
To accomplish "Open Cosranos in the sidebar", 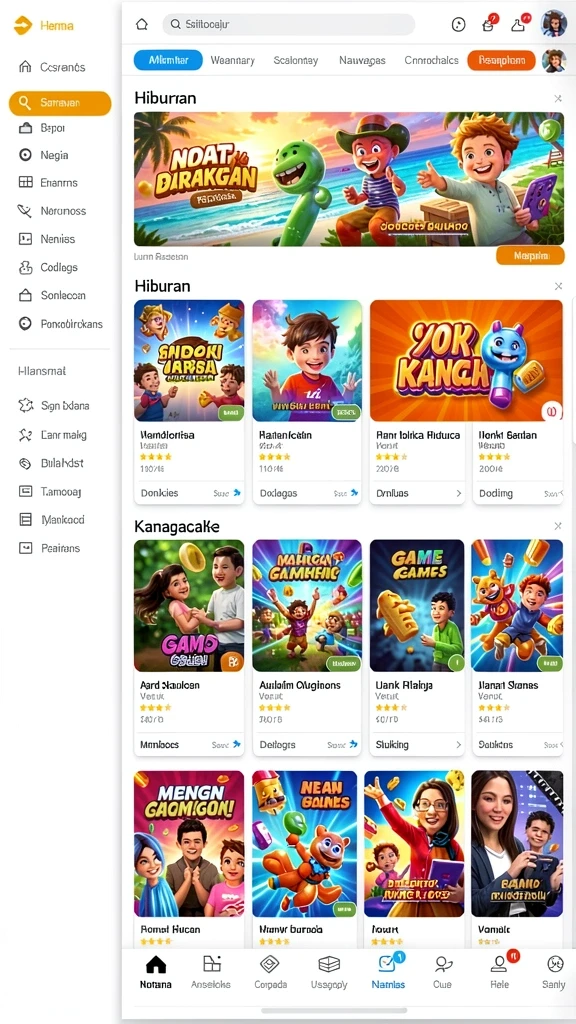I will [x=52, y=67].
